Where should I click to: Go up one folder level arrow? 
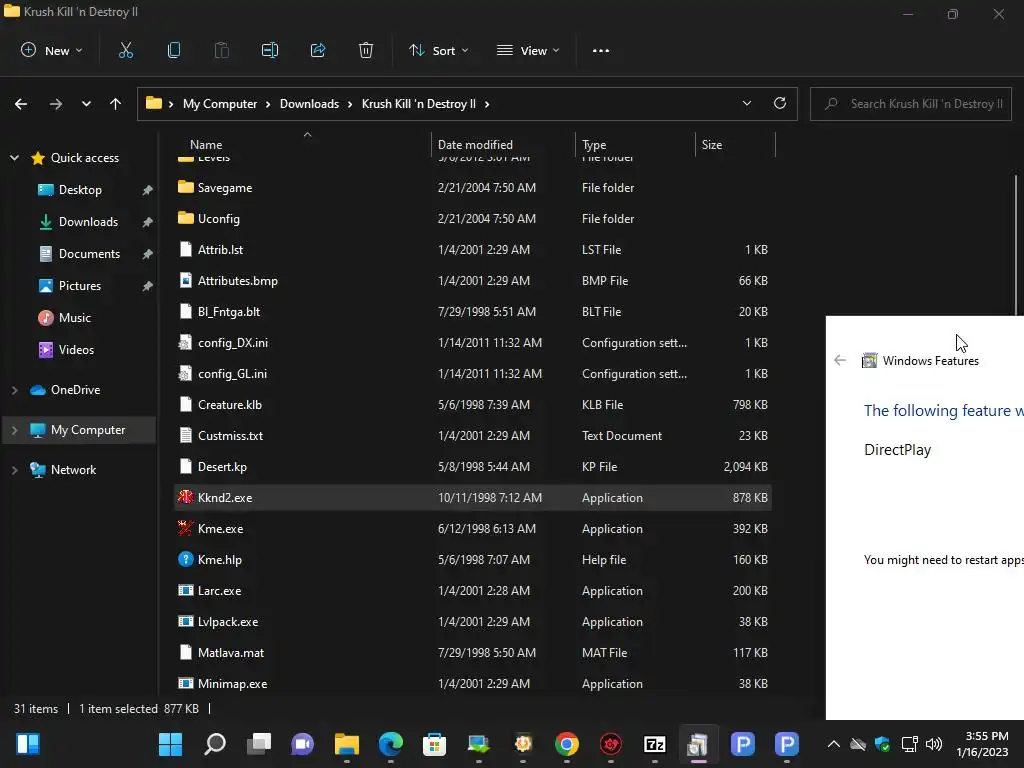[x=116, y=104]
